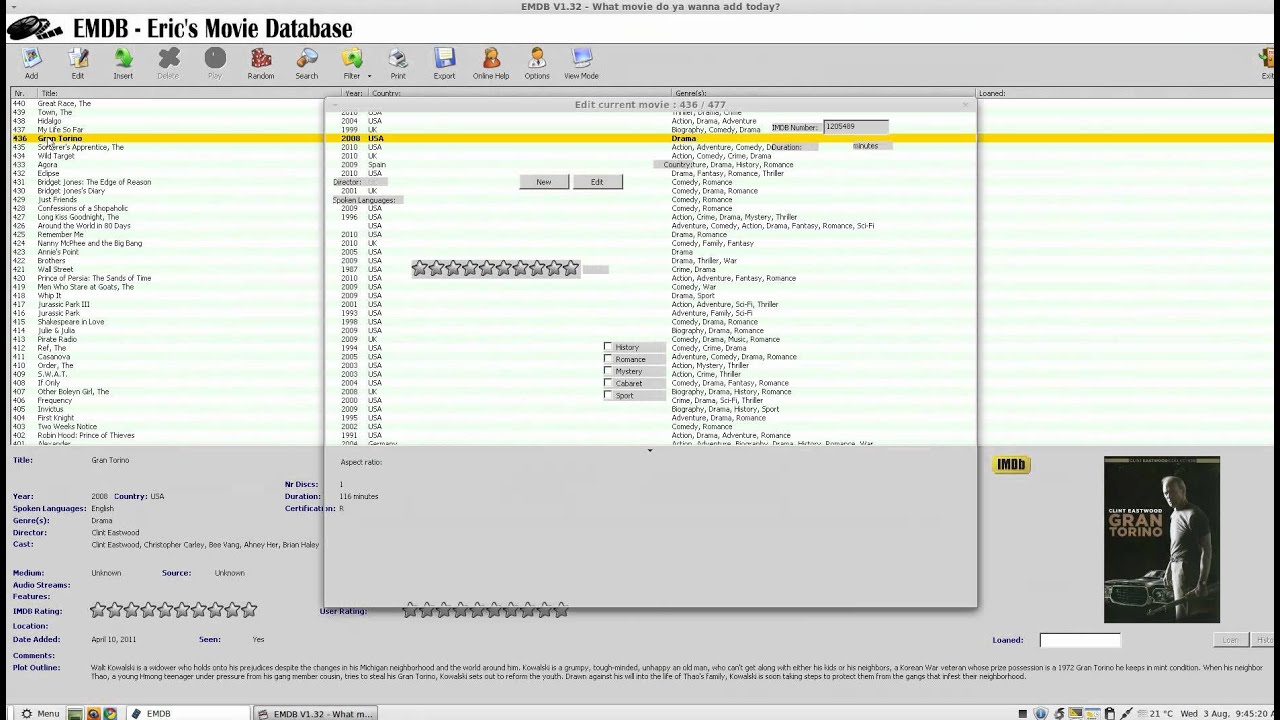Switch to 'EMDB V1.32 - What m...' taskbar window
The height and width of the screenshot is (720, 1280).
[315, 713]
